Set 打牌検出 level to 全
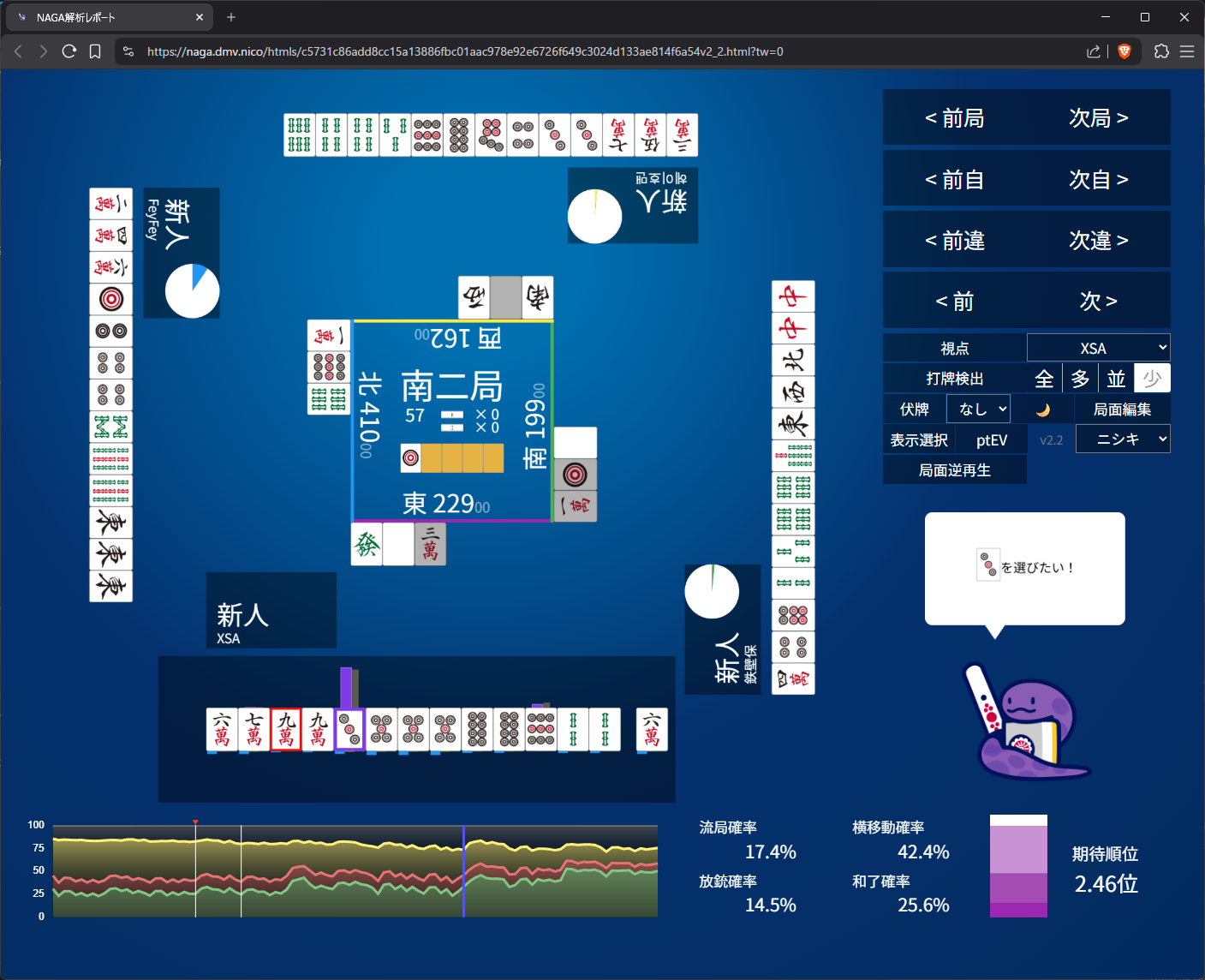Screen dimensions: 1205x980 point(1044,379)
